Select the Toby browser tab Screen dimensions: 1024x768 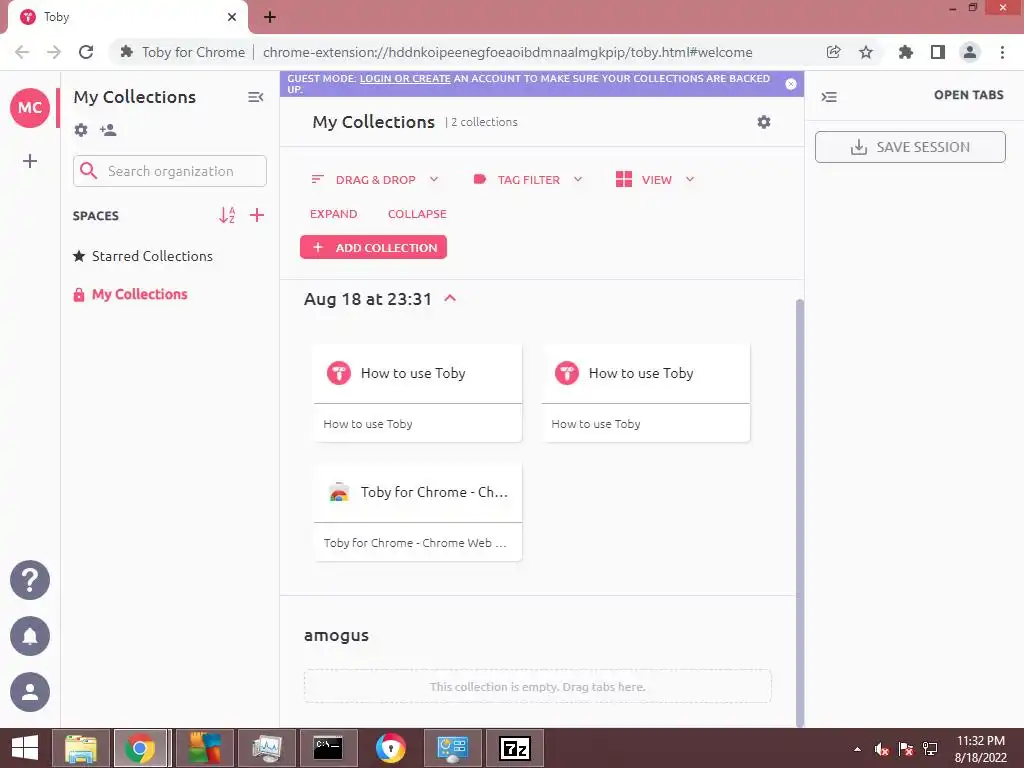click(x=127, y=17)
